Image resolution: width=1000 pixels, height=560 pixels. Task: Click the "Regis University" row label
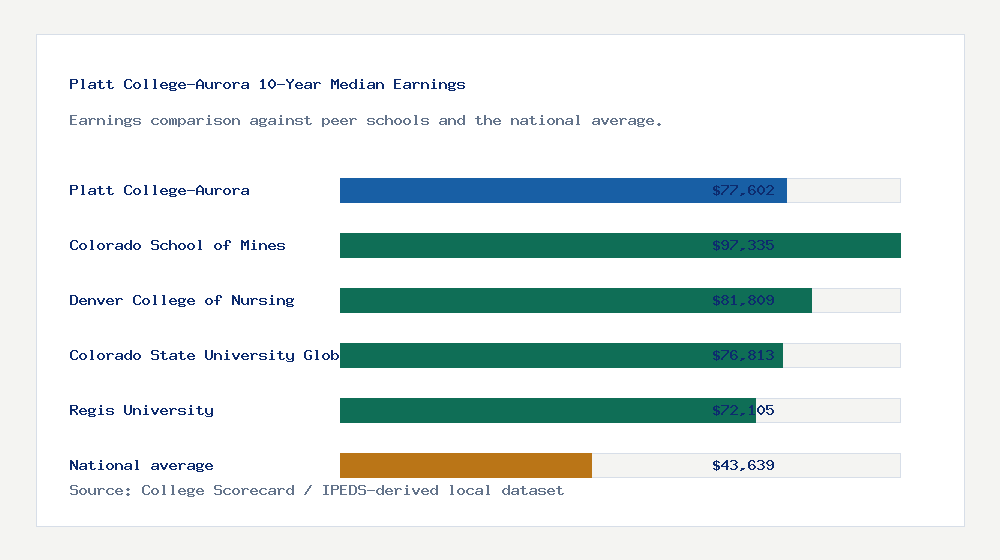pos(142,410)
